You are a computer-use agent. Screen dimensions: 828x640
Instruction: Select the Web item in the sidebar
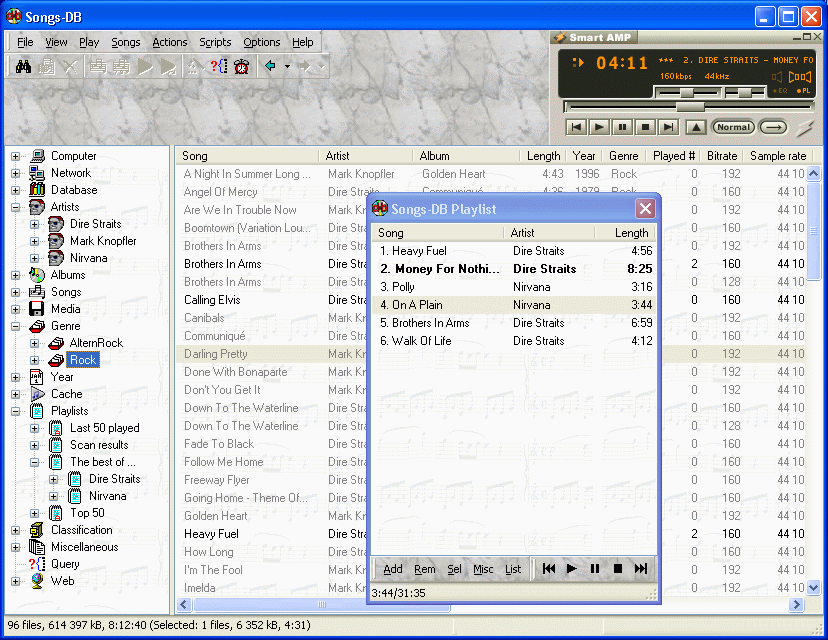pos(62,580)
